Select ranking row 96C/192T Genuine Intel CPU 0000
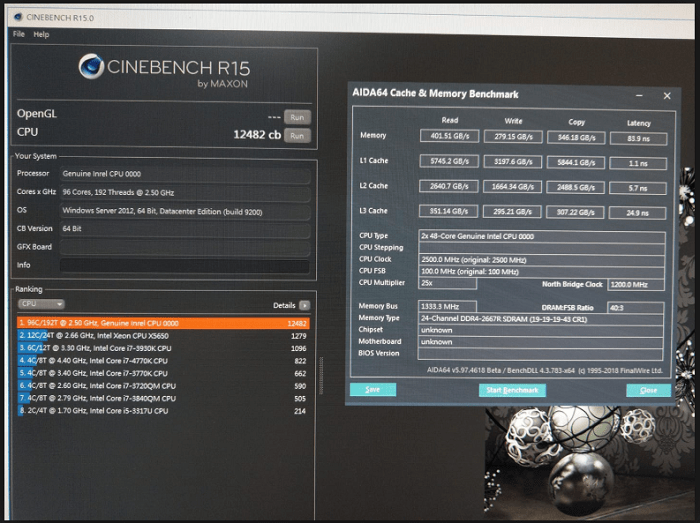Viewport: 700px width, 523px height. 163,323
